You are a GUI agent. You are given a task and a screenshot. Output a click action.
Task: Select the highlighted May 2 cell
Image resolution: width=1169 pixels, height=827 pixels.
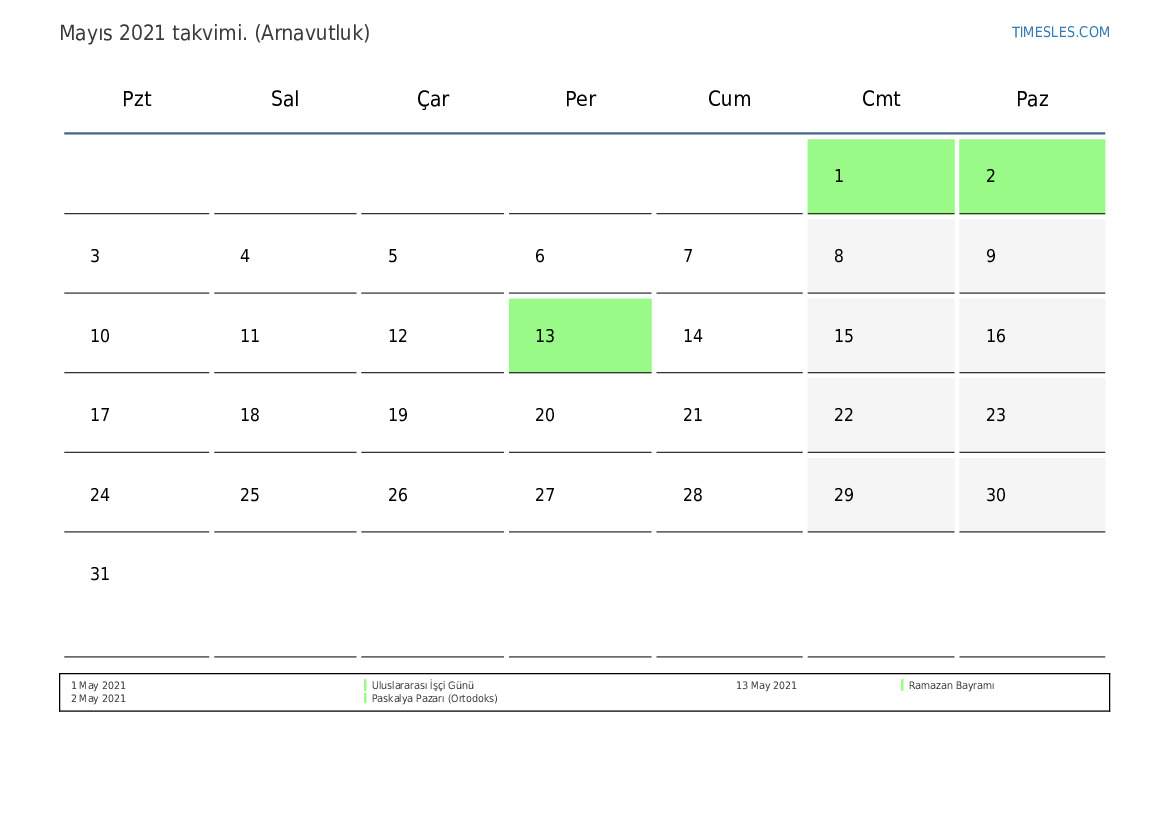pos(1031,176)
